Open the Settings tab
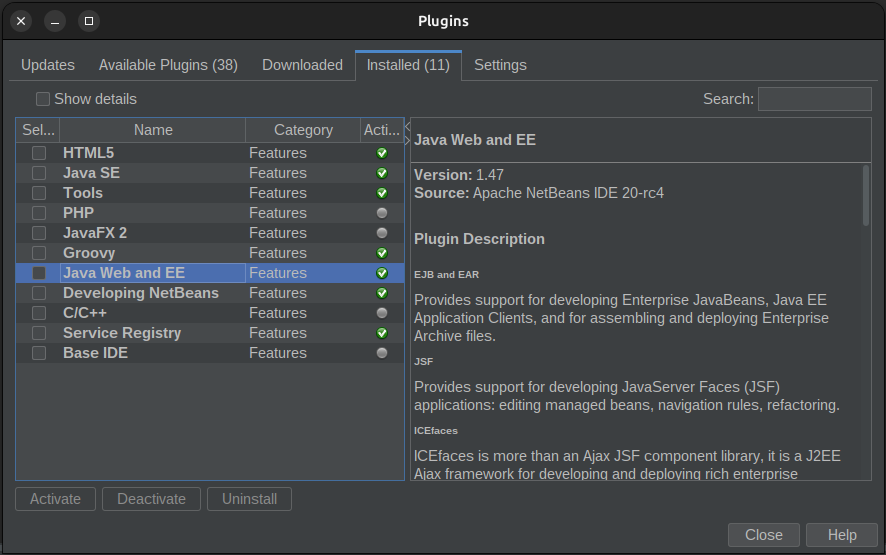 coord(500,65)
